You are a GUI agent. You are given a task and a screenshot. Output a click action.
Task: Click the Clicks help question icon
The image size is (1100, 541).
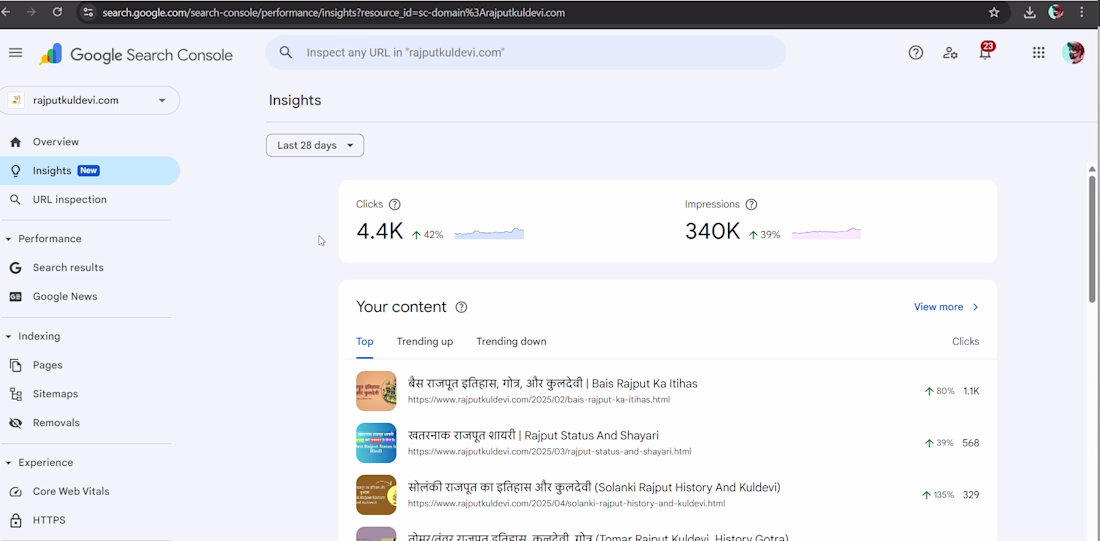(x=394, y=204)
